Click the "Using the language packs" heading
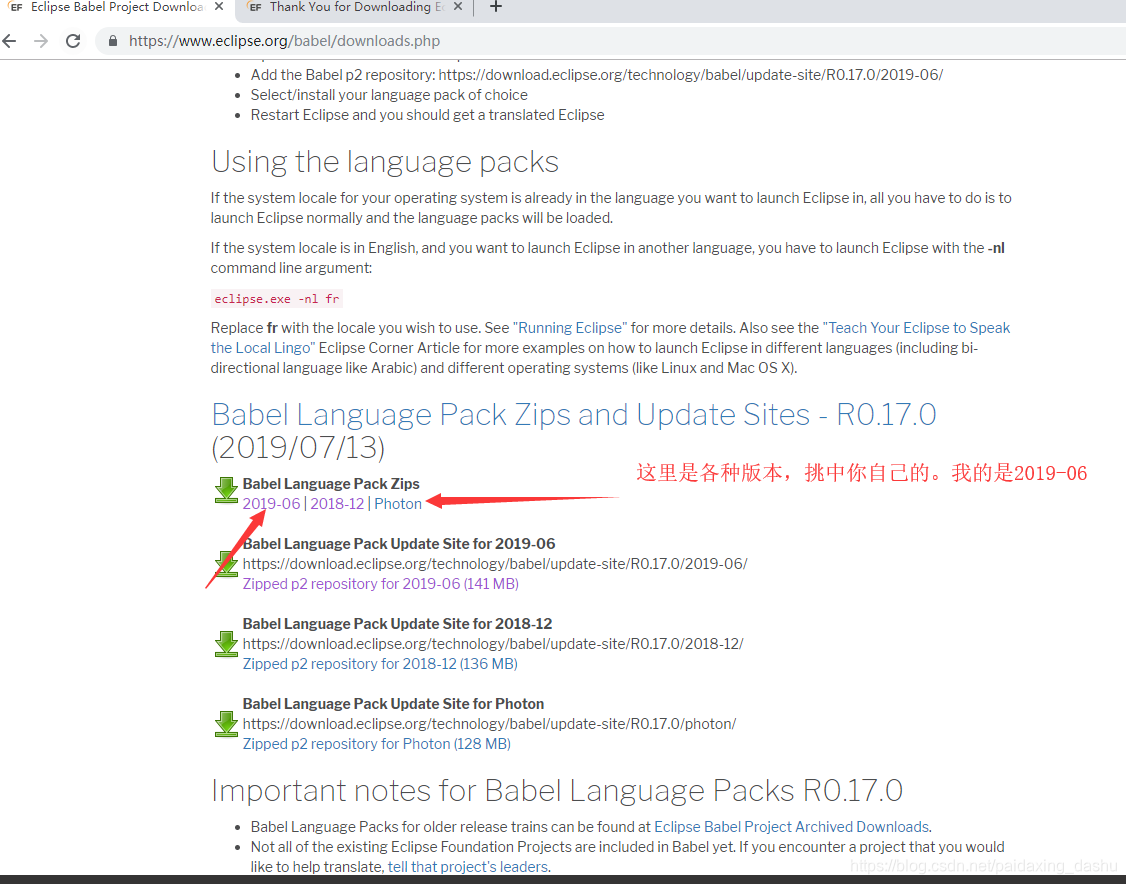 pos(385,162)
